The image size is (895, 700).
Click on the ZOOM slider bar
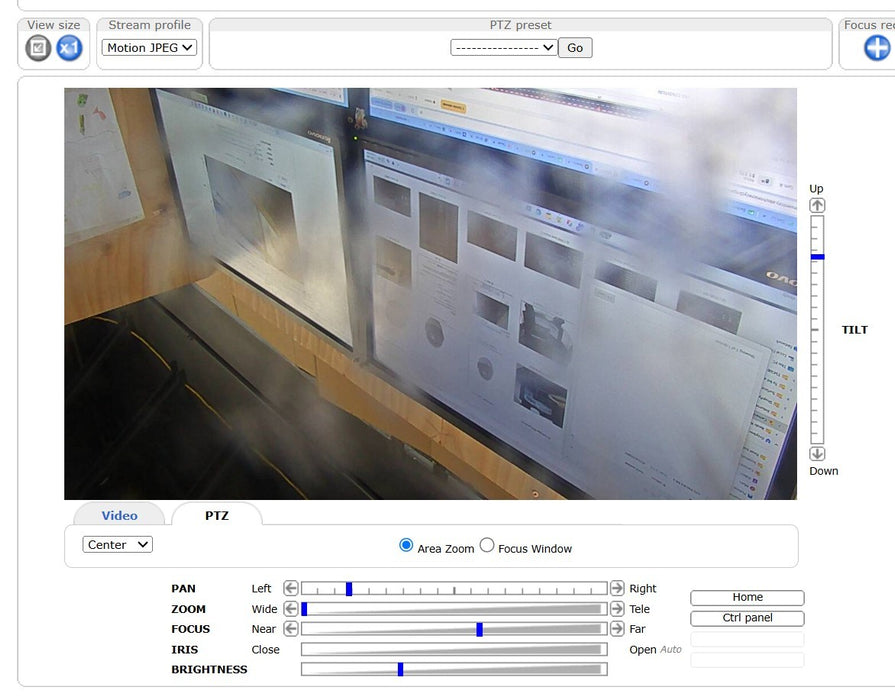tap(454, 609)
